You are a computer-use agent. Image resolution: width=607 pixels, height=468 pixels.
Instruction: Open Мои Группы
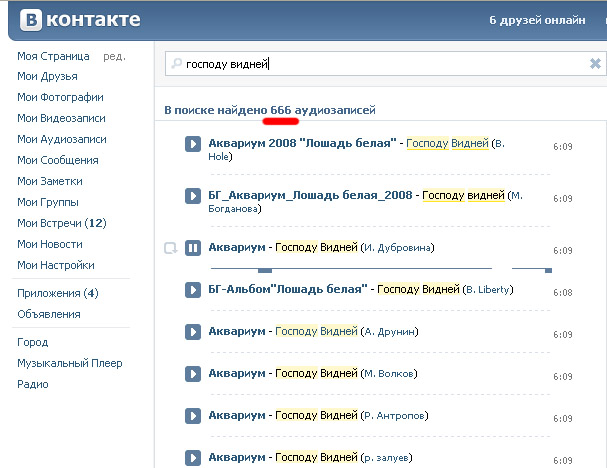(x=48, y=202)
